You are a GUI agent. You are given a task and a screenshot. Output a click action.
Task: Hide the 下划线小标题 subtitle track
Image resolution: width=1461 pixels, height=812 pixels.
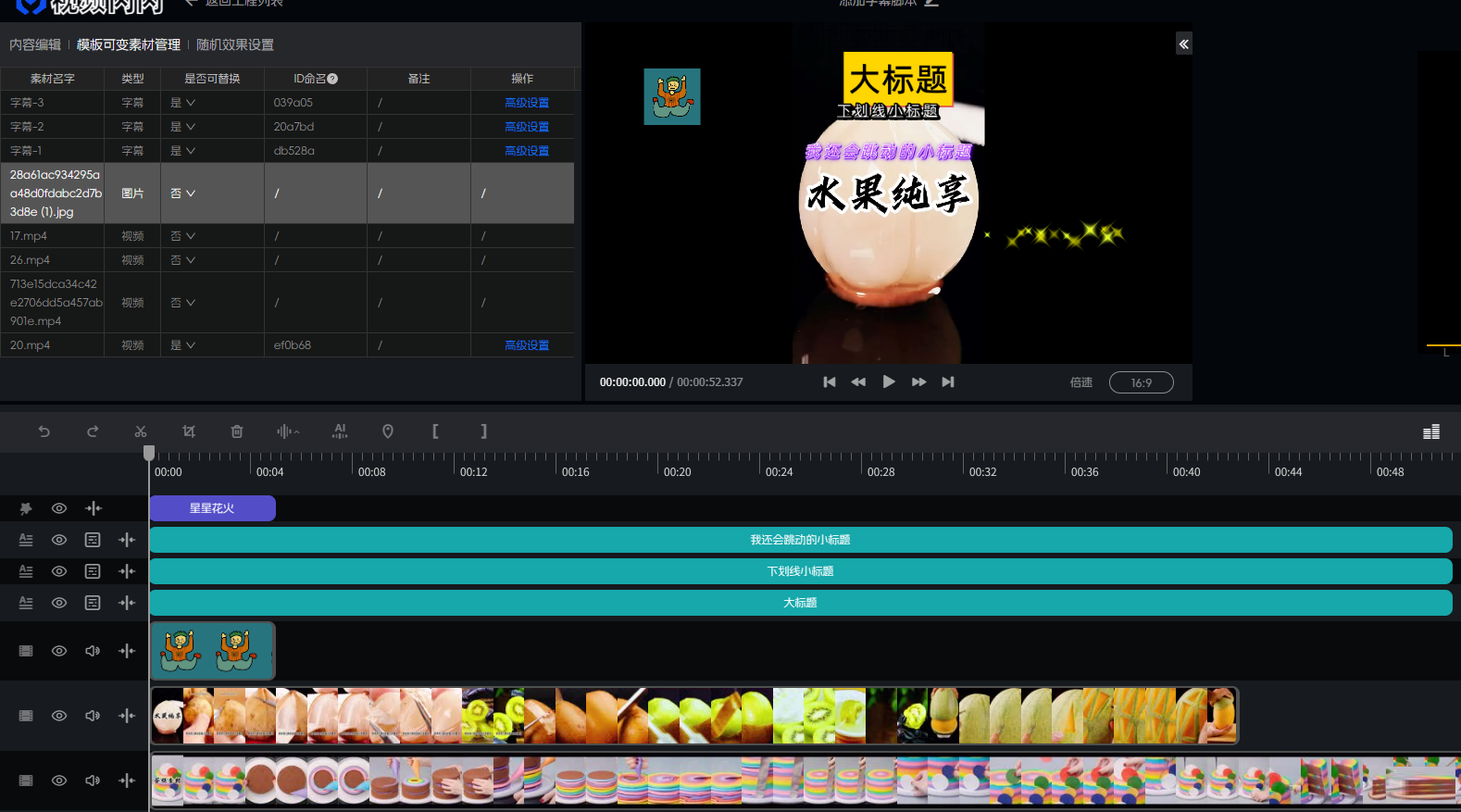[x=59, y=571]
